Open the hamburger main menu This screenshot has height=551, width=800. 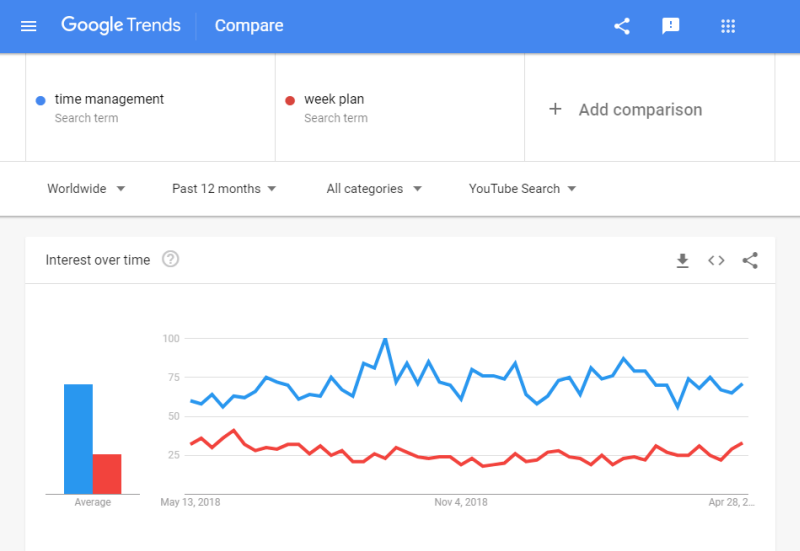tap(29, 26)
